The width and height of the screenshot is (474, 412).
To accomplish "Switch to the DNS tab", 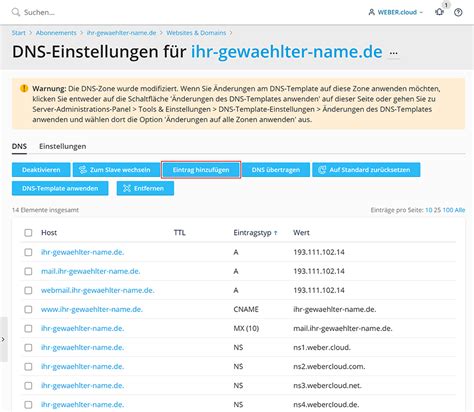I will [19, 146].
